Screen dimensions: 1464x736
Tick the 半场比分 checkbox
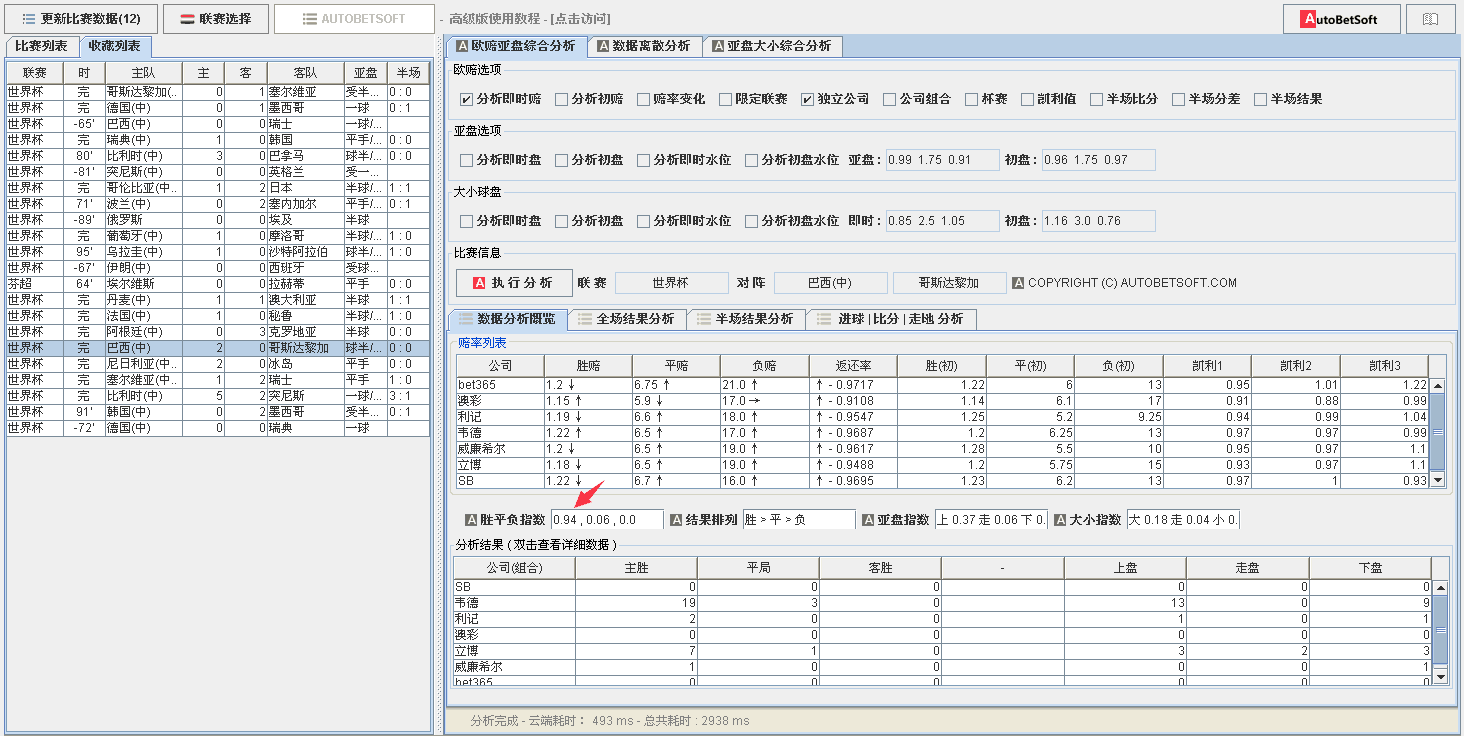pyautogui.click(x=1097, y=99)
